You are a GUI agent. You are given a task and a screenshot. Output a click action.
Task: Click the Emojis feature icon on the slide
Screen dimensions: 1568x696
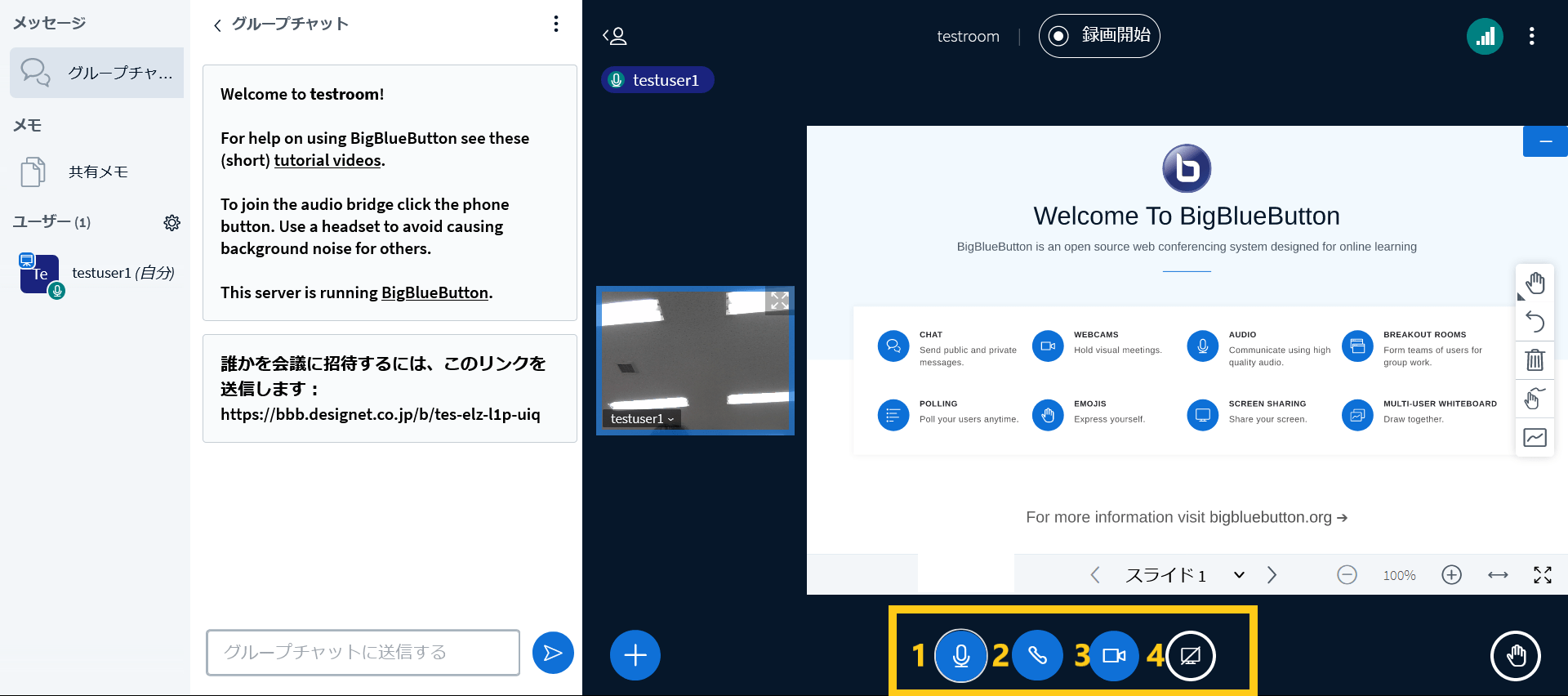tap(1048, 415)
